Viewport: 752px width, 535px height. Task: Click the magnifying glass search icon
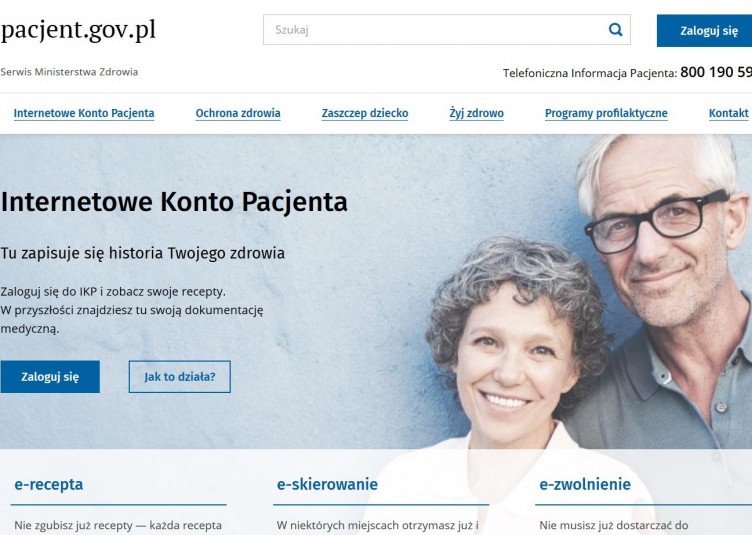pos(615,30)
